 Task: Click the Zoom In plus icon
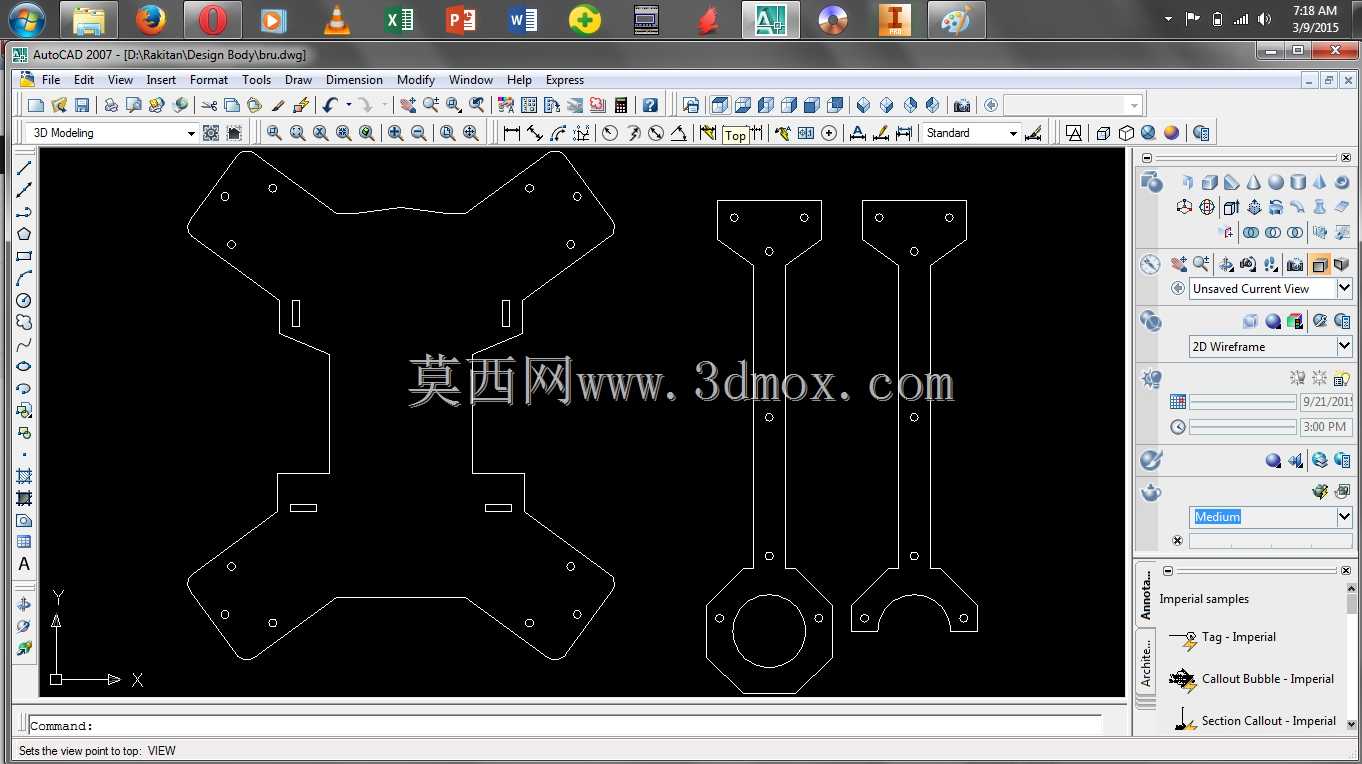pyautogui.click(x=396, y=133)
